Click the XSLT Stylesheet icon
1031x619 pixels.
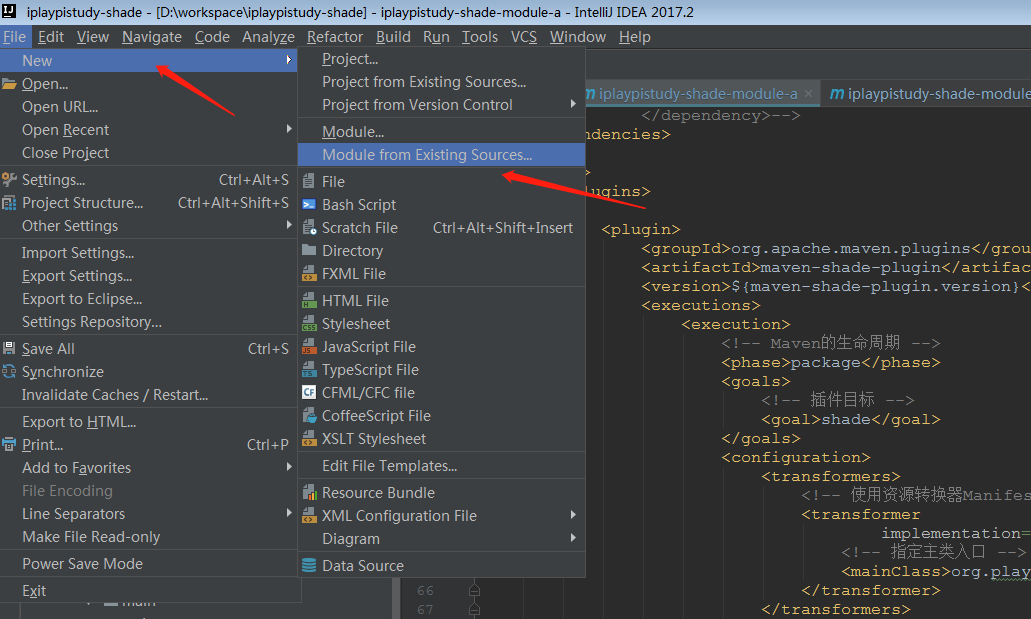[308, 439]
